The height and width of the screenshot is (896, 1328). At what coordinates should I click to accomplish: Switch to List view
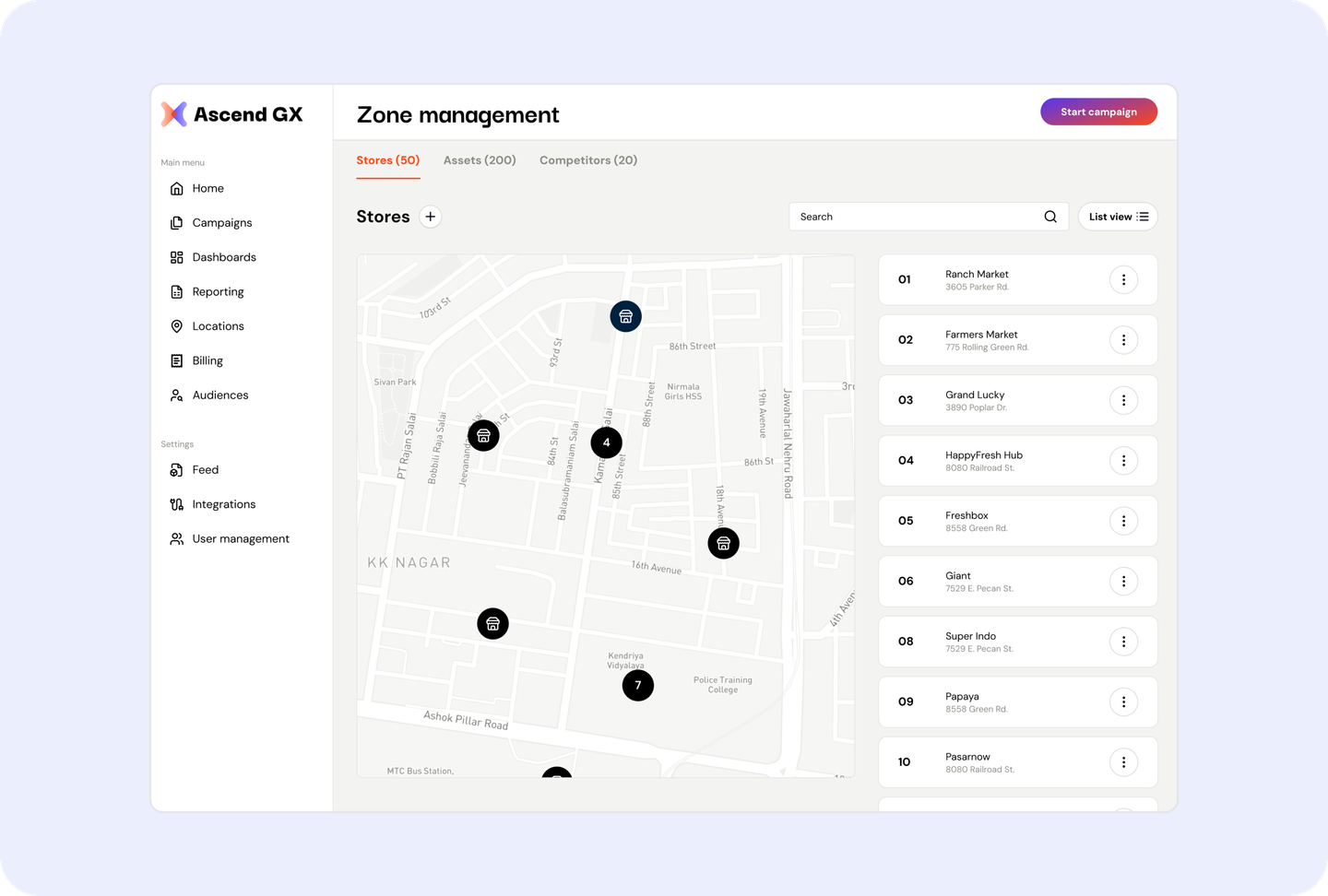(1118, 217)
